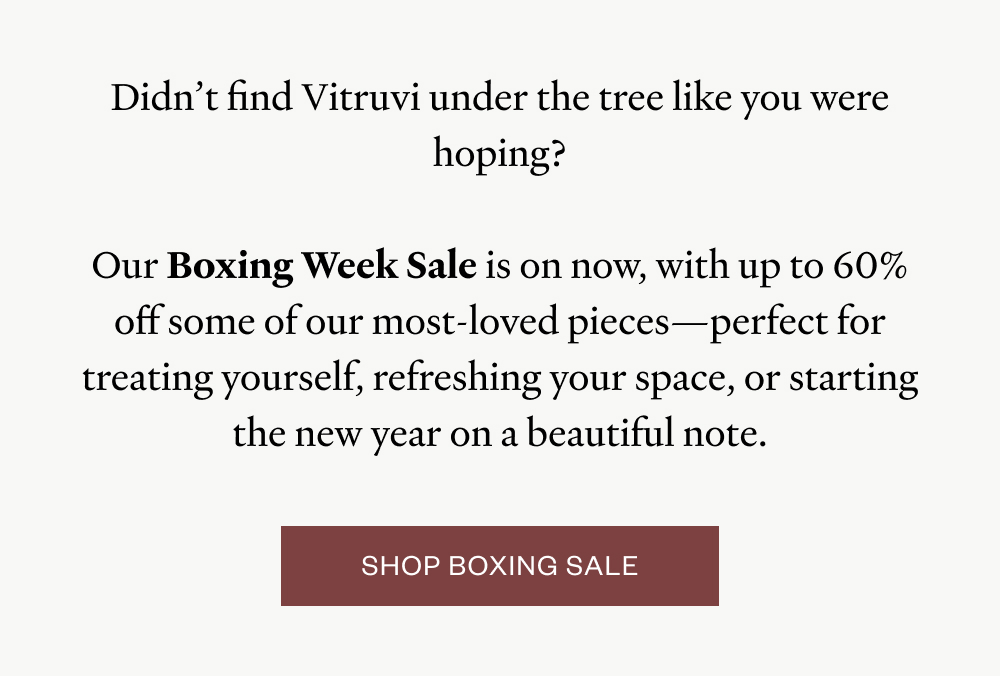Image resolution: width=1000 pixels, height=676 pixels.
Task: Click the Shop Boxing Sale button
Action: click(x=499, y=566)
